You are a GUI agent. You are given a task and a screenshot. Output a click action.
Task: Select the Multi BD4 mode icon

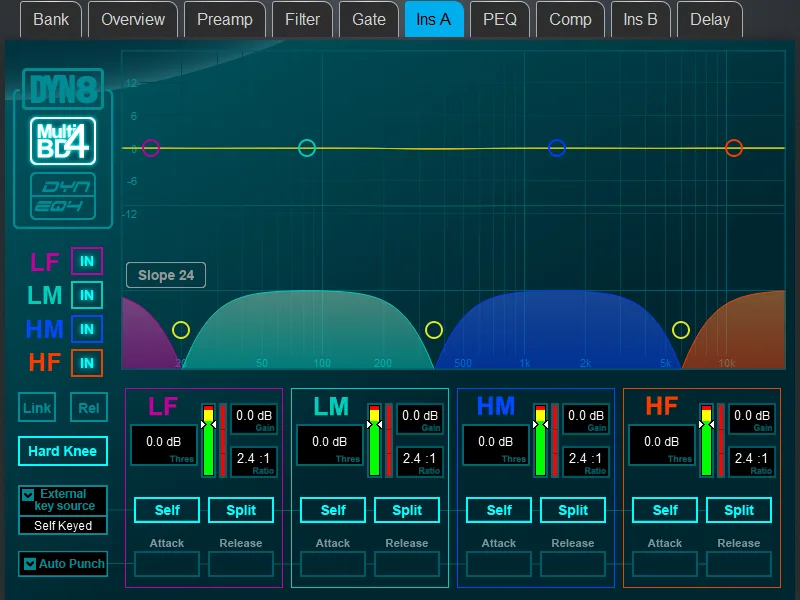point(63,141)
